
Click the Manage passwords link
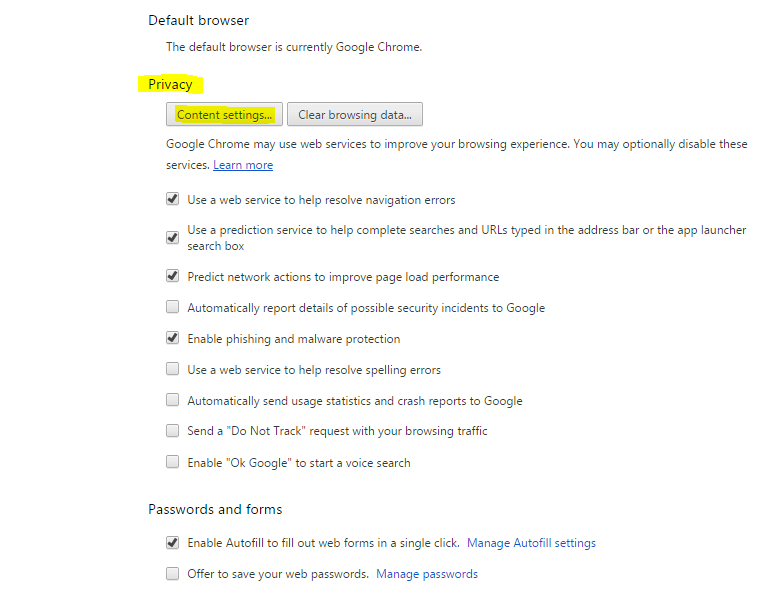(x=427, y=574)
